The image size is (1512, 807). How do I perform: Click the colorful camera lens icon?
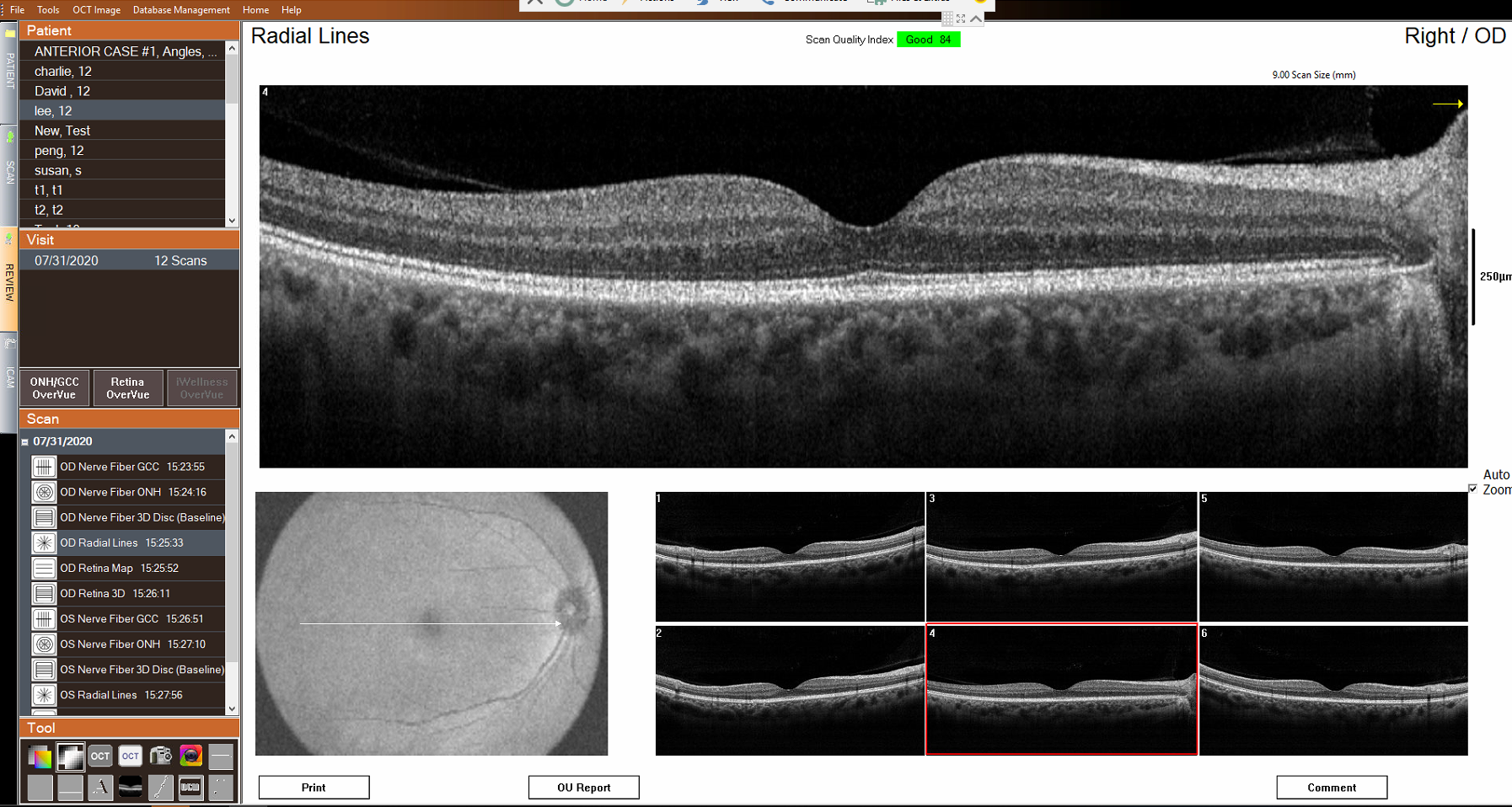click(190, 756)
